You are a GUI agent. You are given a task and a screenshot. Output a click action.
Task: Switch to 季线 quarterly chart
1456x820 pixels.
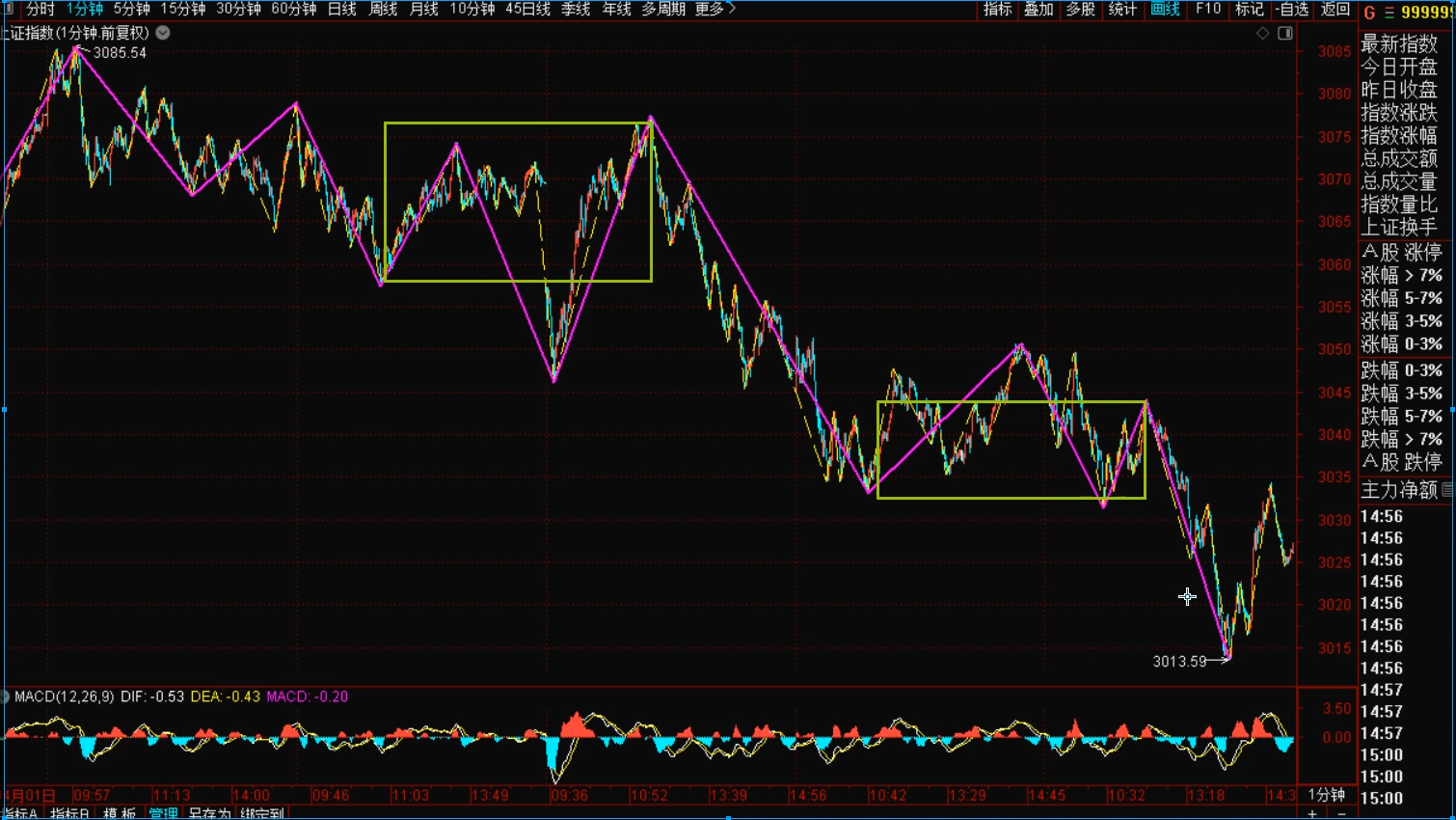576,9
